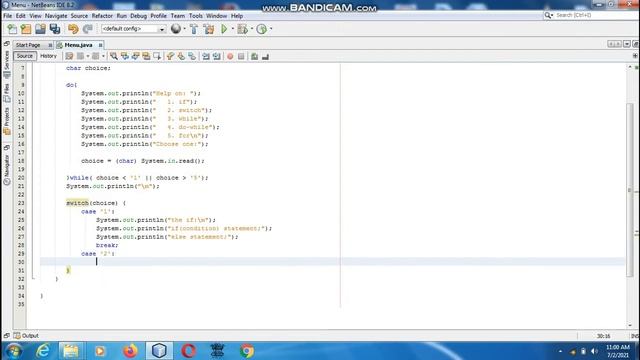Close the Menu.java tab
Image resolution: width=640 pixels, height=360 pixels.
(x=100, y=45)
